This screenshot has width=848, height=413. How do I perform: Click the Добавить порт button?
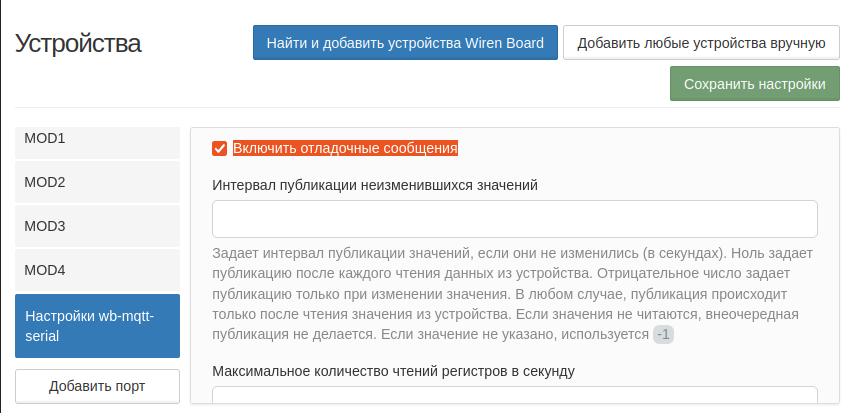tap(97, 387)
